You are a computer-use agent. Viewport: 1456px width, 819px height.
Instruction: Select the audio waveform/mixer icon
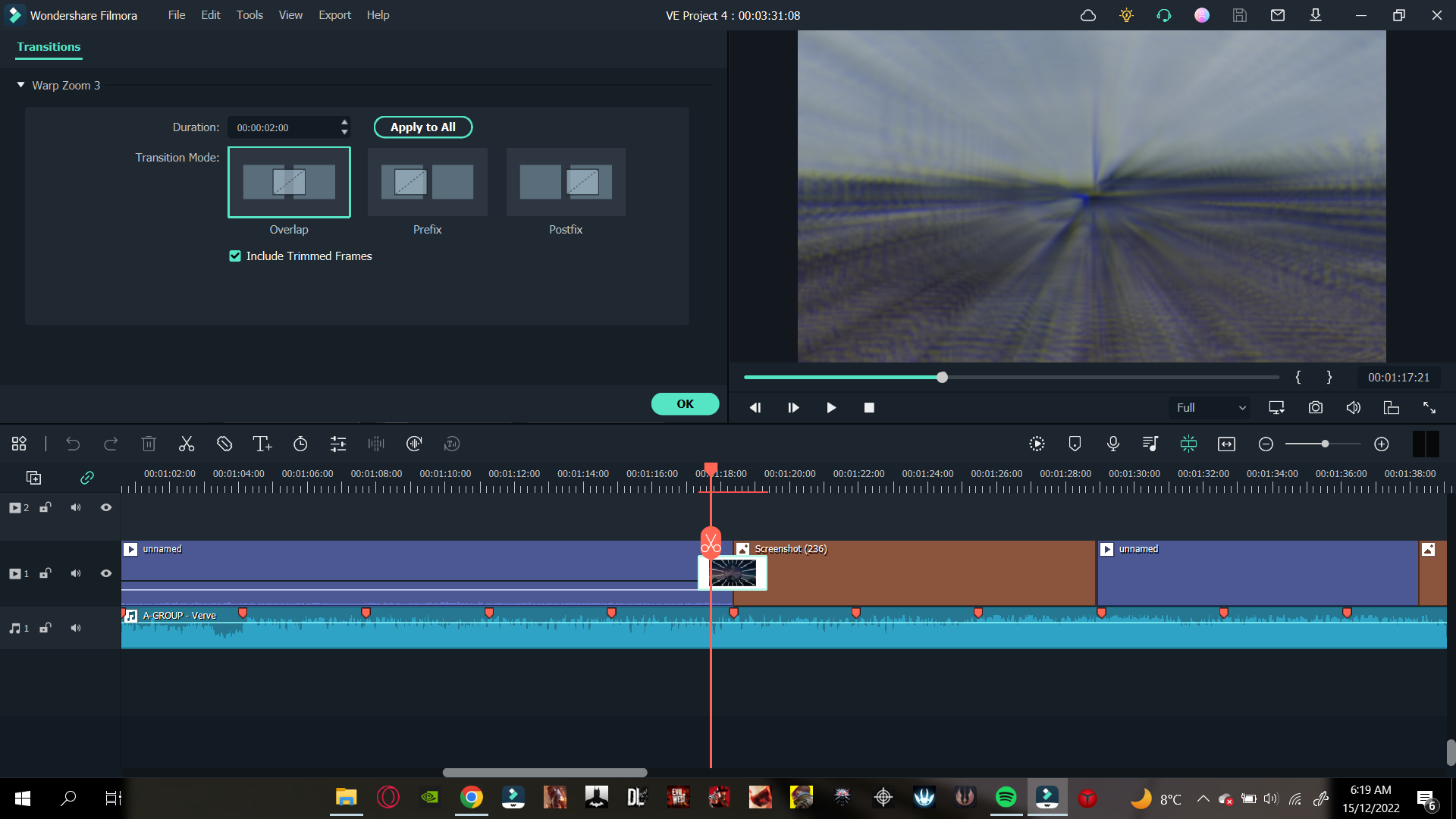tap(377, 444)
